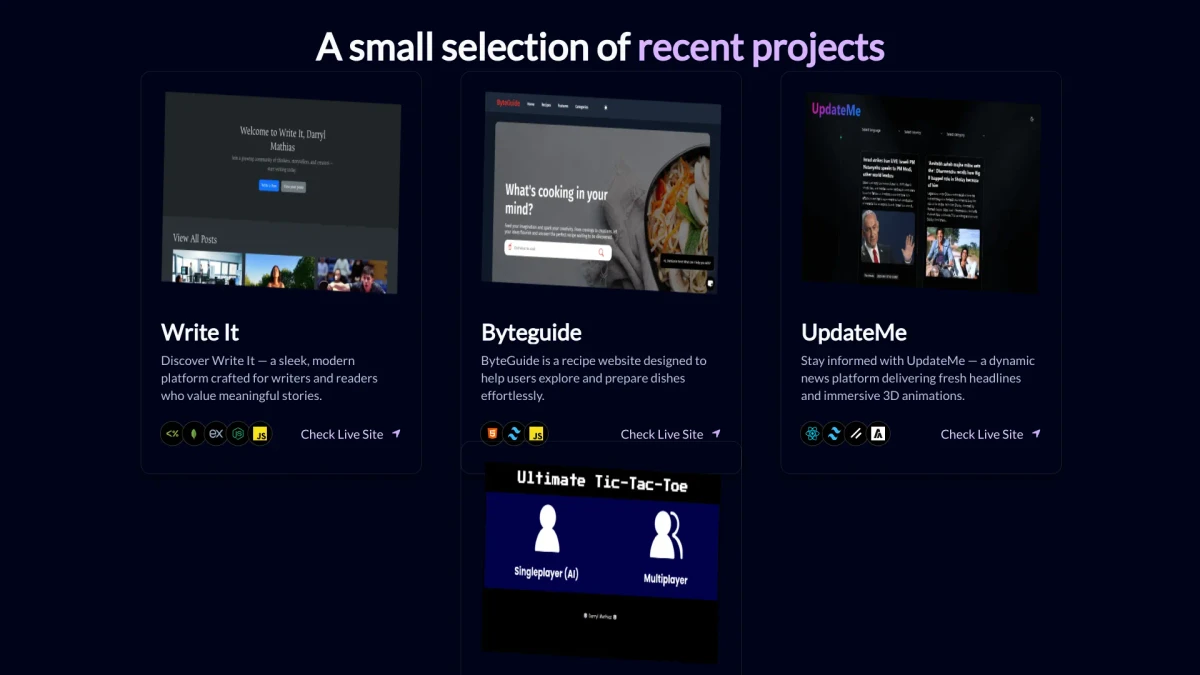Click the double-slash icon on UpdateMe card
Viewport: 1200px width, 675px height.
(856, 434)
